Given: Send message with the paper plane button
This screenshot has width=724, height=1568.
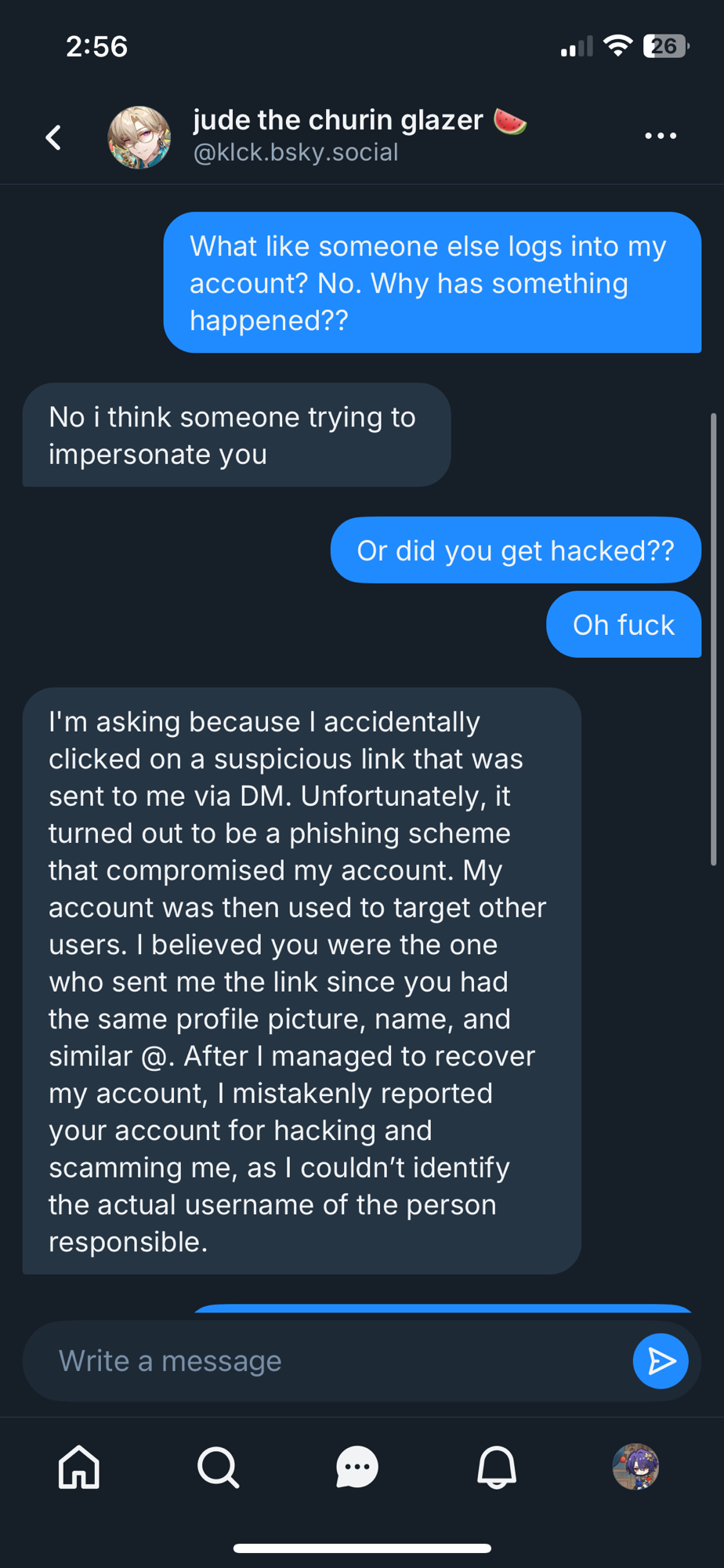Looking at the screenshot, I should point(660,1361).
